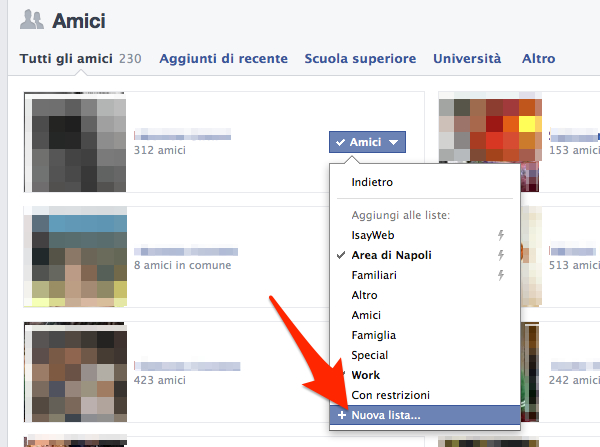Click lightning icon next to Familiari
The width and height of the screenshot is (600, 447).
(501, 275)
